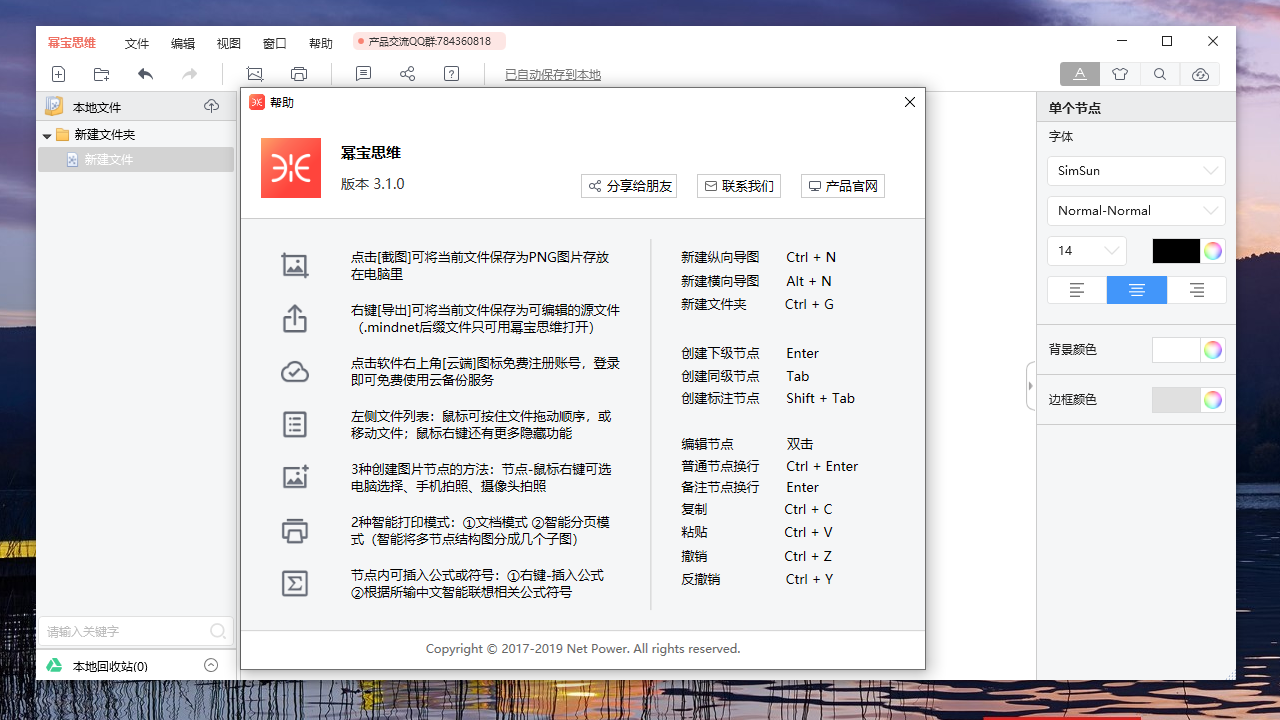
Task: Click the 联系我们 button
Action: click(x=739, y=186)
